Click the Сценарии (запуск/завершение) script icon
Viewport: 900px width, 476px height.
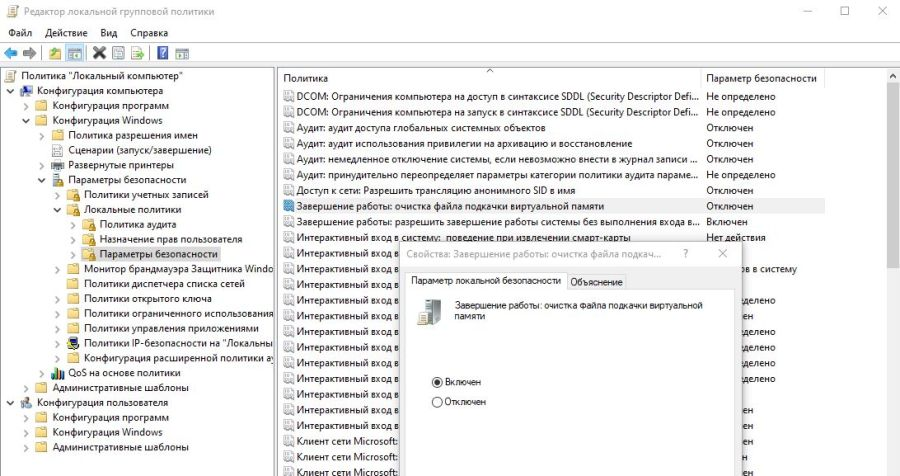(x=57, y=150)
